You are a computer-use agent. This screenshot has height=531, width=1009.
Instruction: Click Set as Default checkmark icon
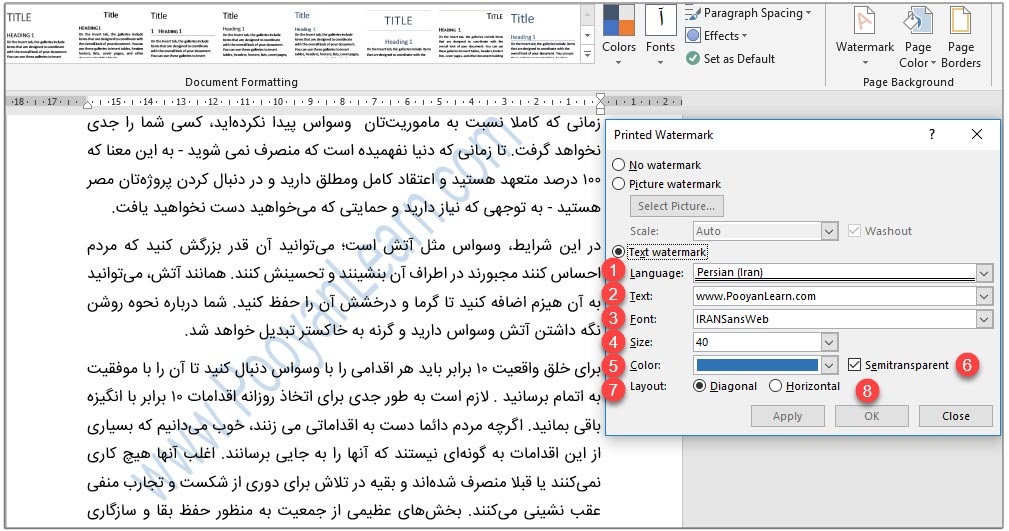(694, 59)
